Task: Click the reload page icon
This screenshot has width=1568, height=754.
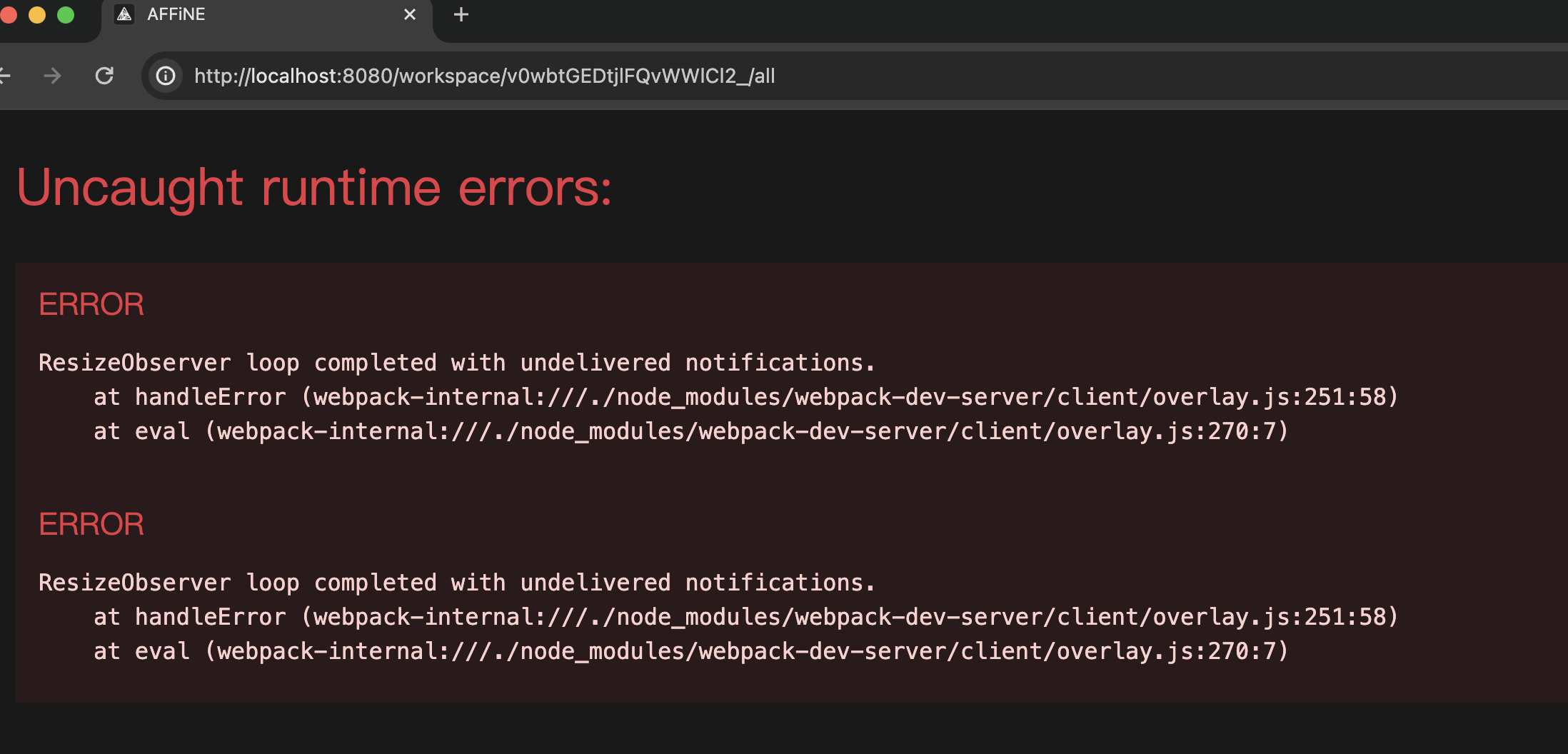Action: coord(104,76)
